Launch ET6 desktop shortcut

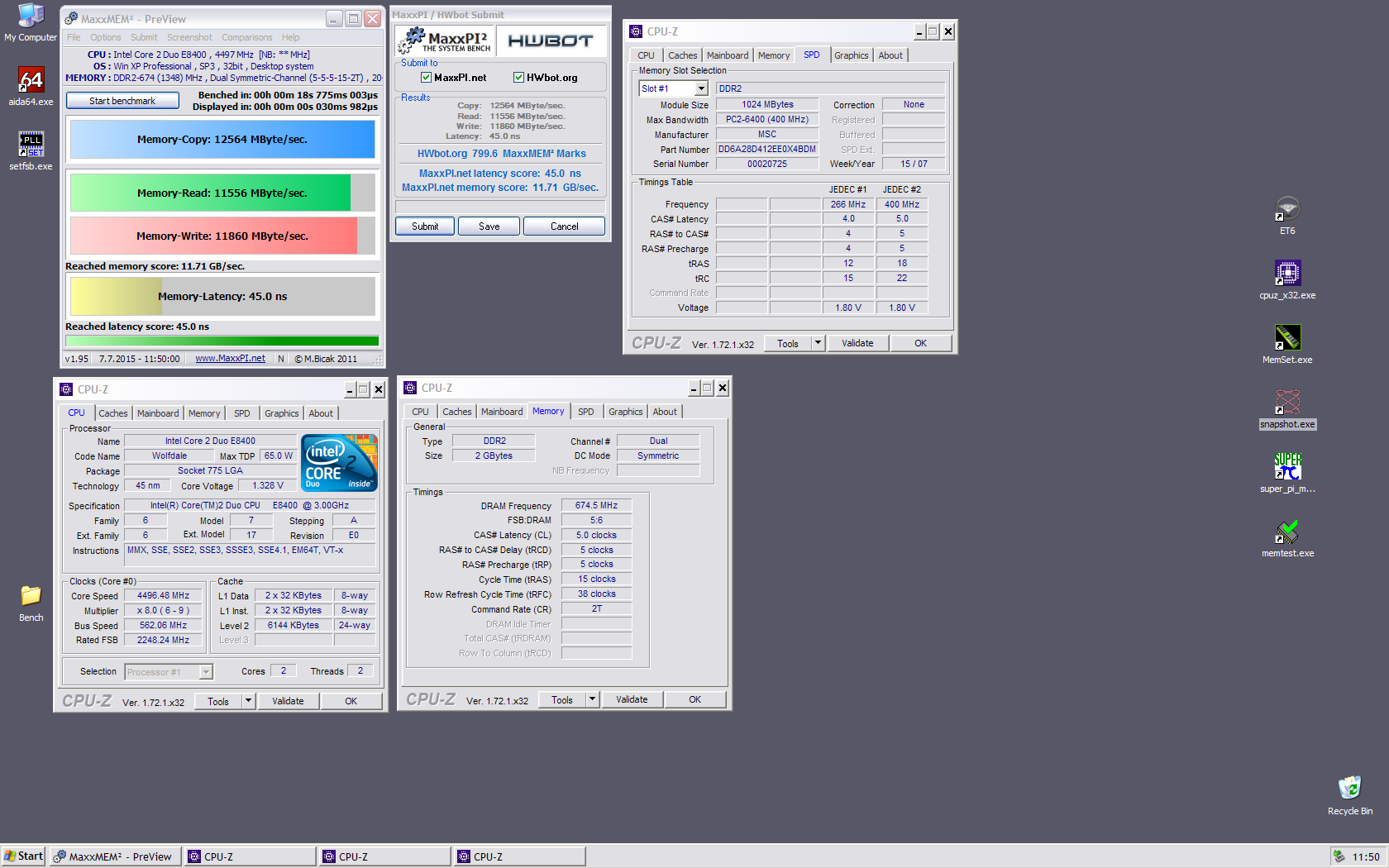point(1287,216)
